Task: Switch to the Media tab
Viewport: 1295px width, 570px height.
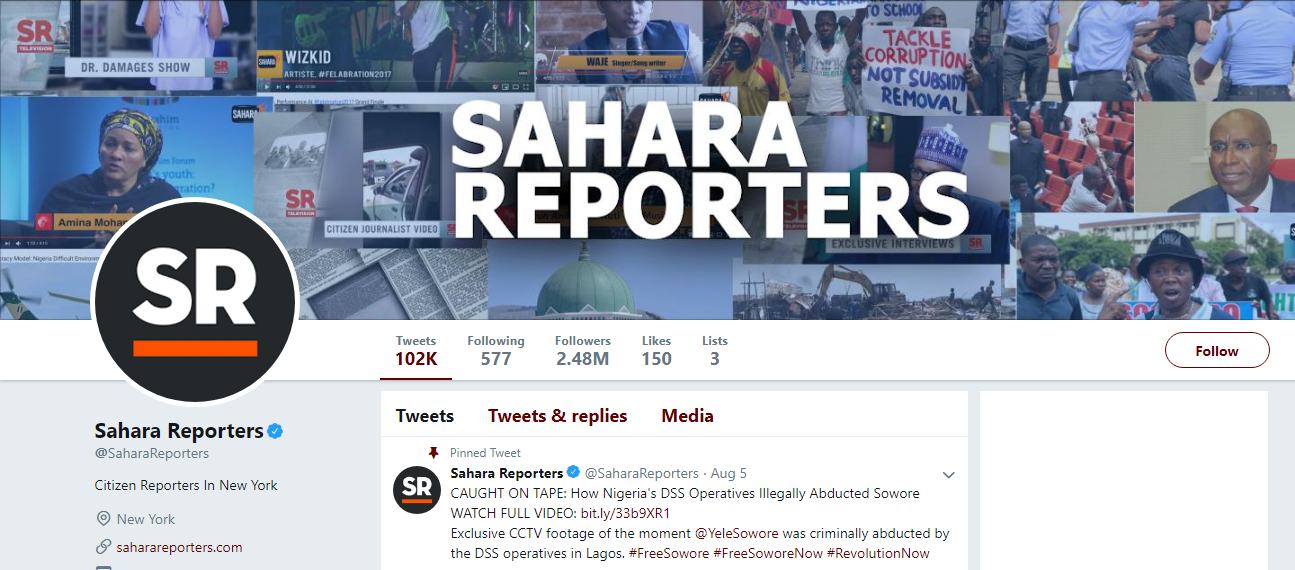Action: [687, 416]
